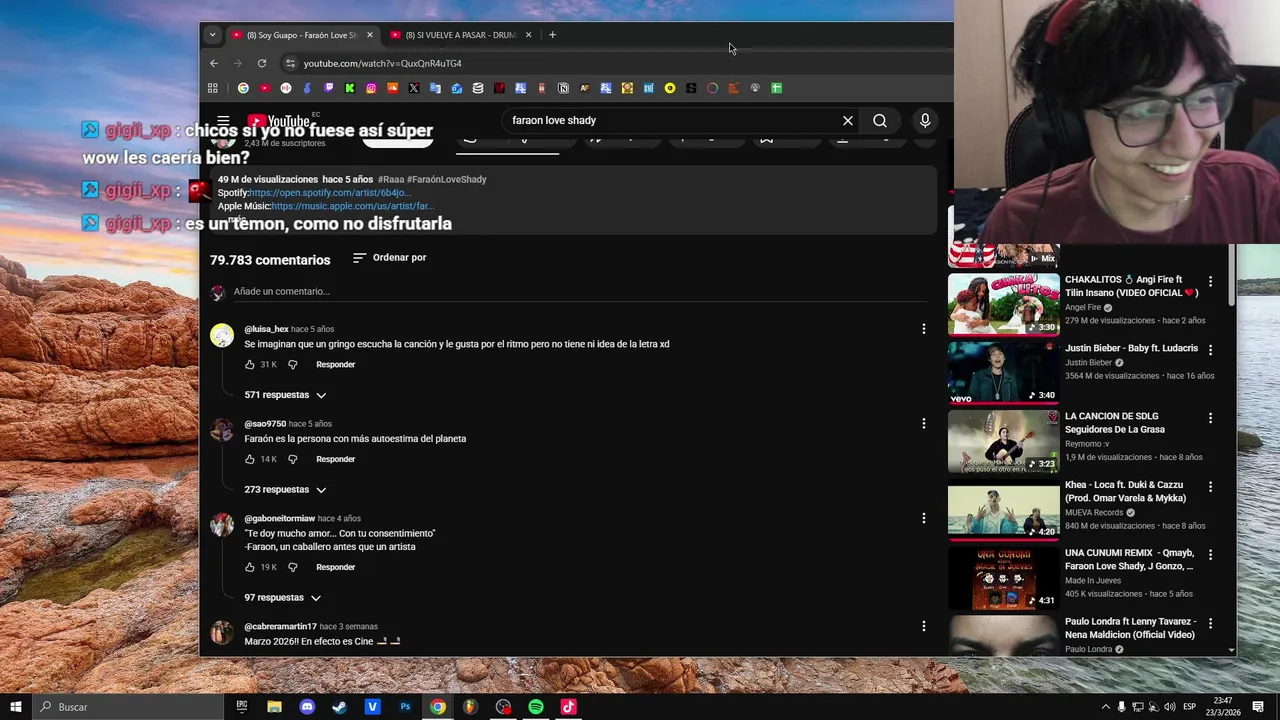This screenshot has height=720, width=1280.
Task: Open Windows notification center icon
Action: click(1258, 707)
